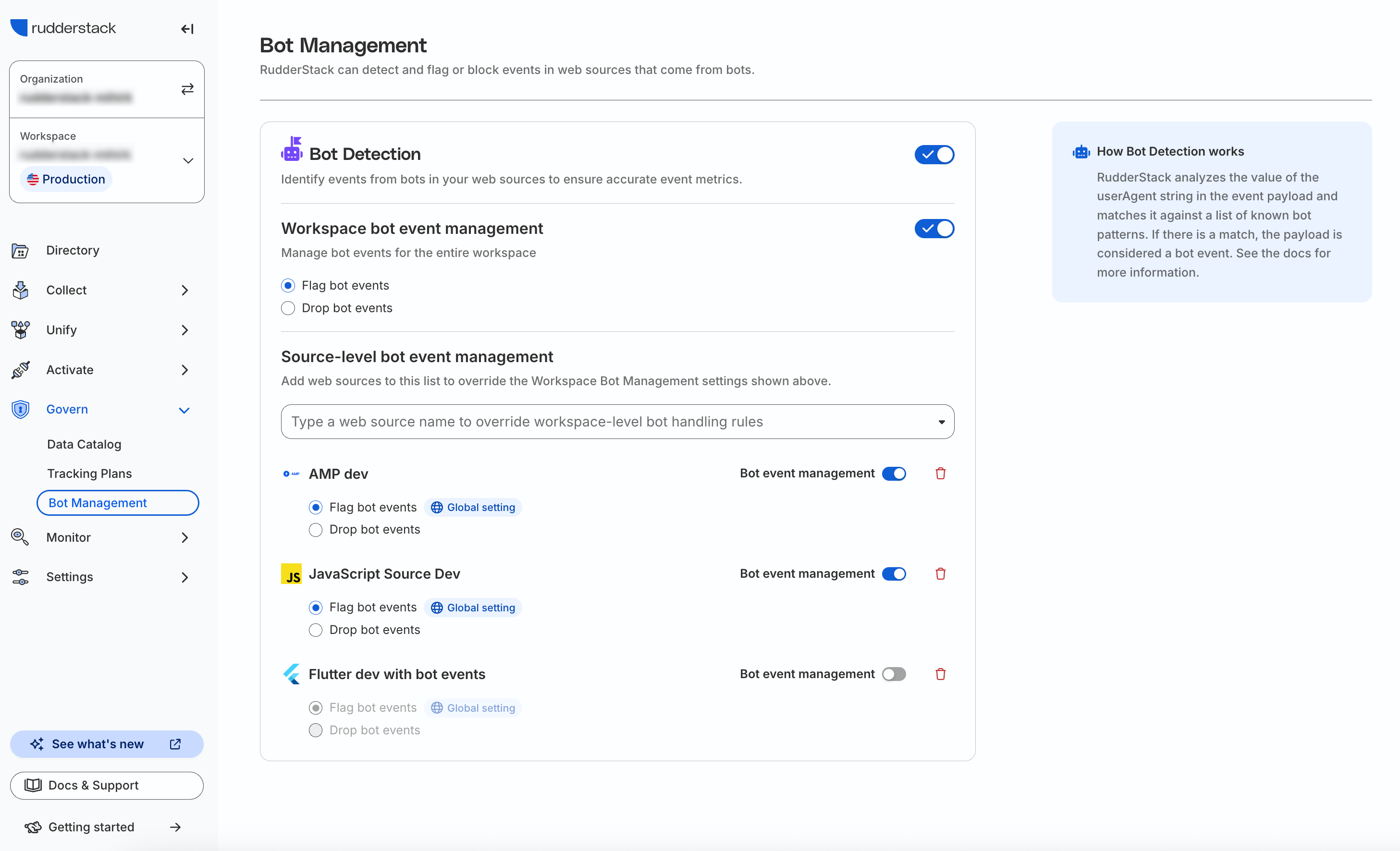Screen dimensions: 1400x851
Task: Click the Organization selector card
Action: pos(107,89)
